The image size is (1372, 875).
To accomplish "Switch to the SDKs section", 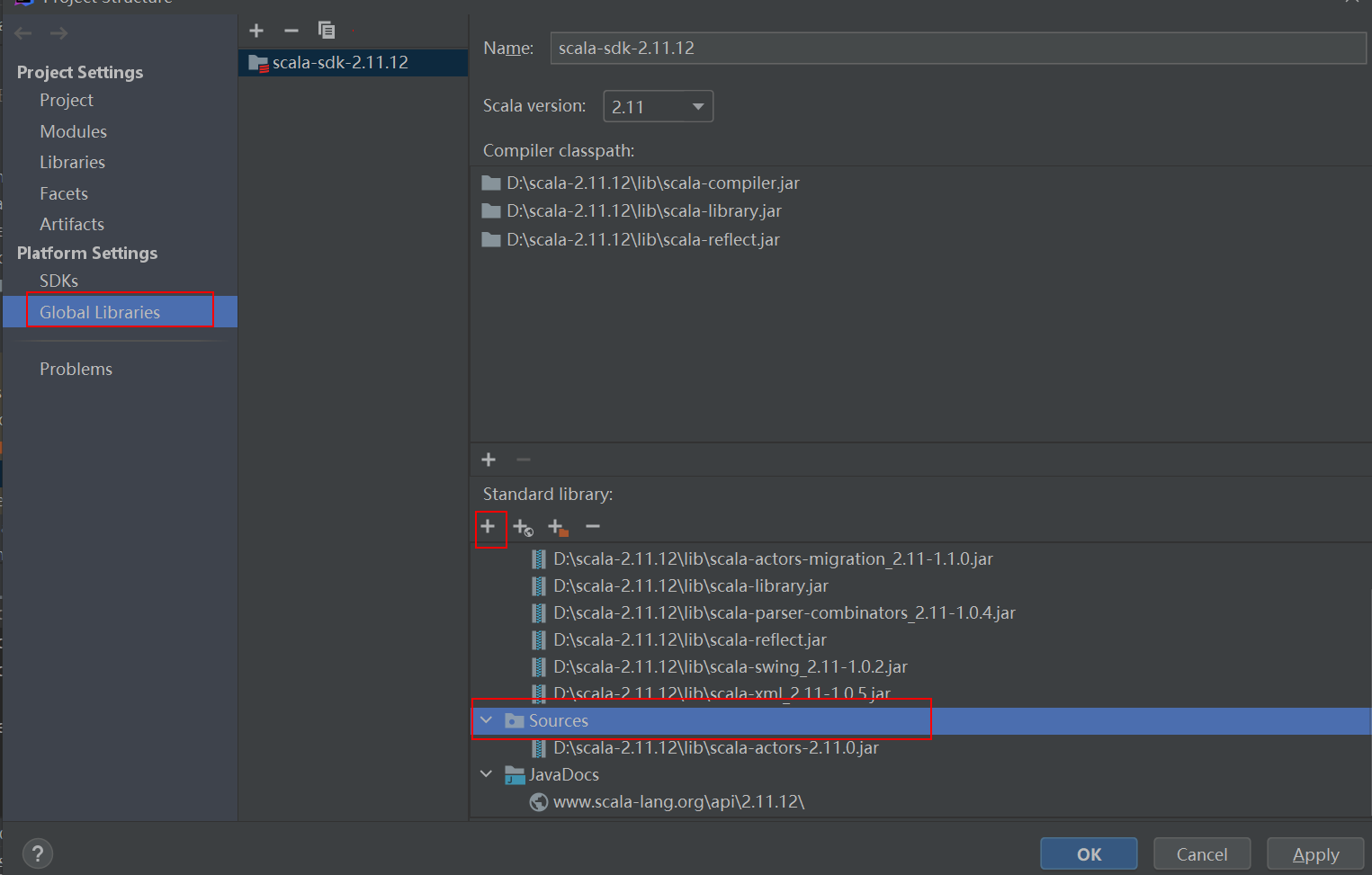I will (x=58, y=281).
